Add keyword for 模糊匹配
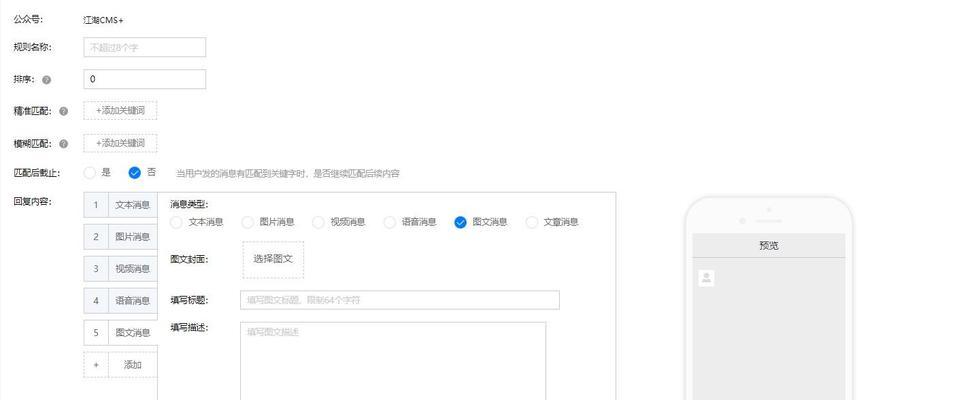953x400 pixels. [120, 143]
